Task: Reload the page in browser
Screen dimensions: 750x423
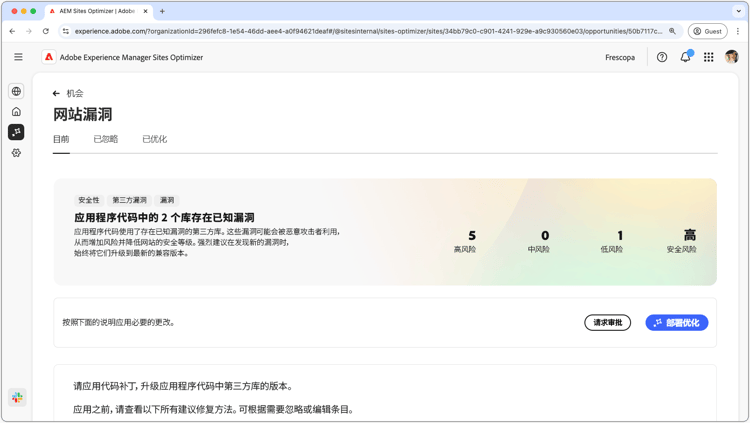Action: [x=45, y=31]
